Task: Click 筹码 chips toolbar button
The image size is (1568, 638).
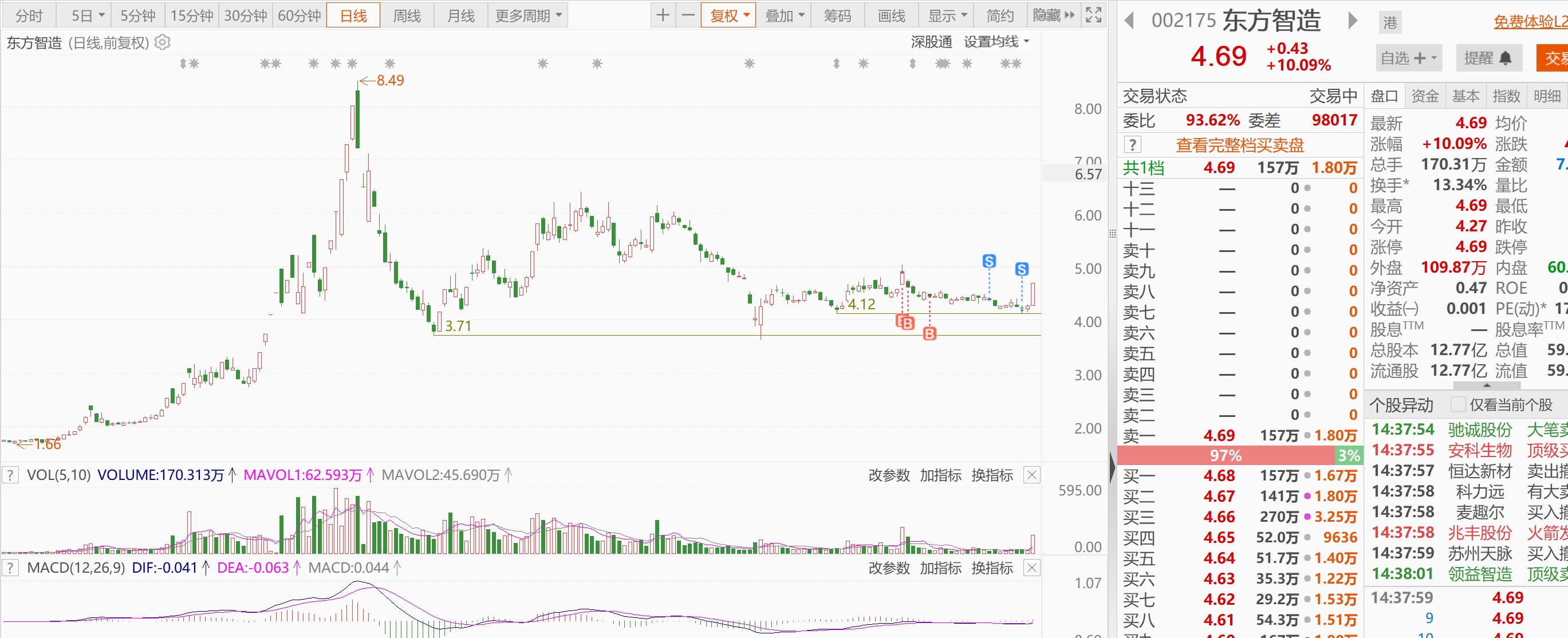Action: [838, 16]
